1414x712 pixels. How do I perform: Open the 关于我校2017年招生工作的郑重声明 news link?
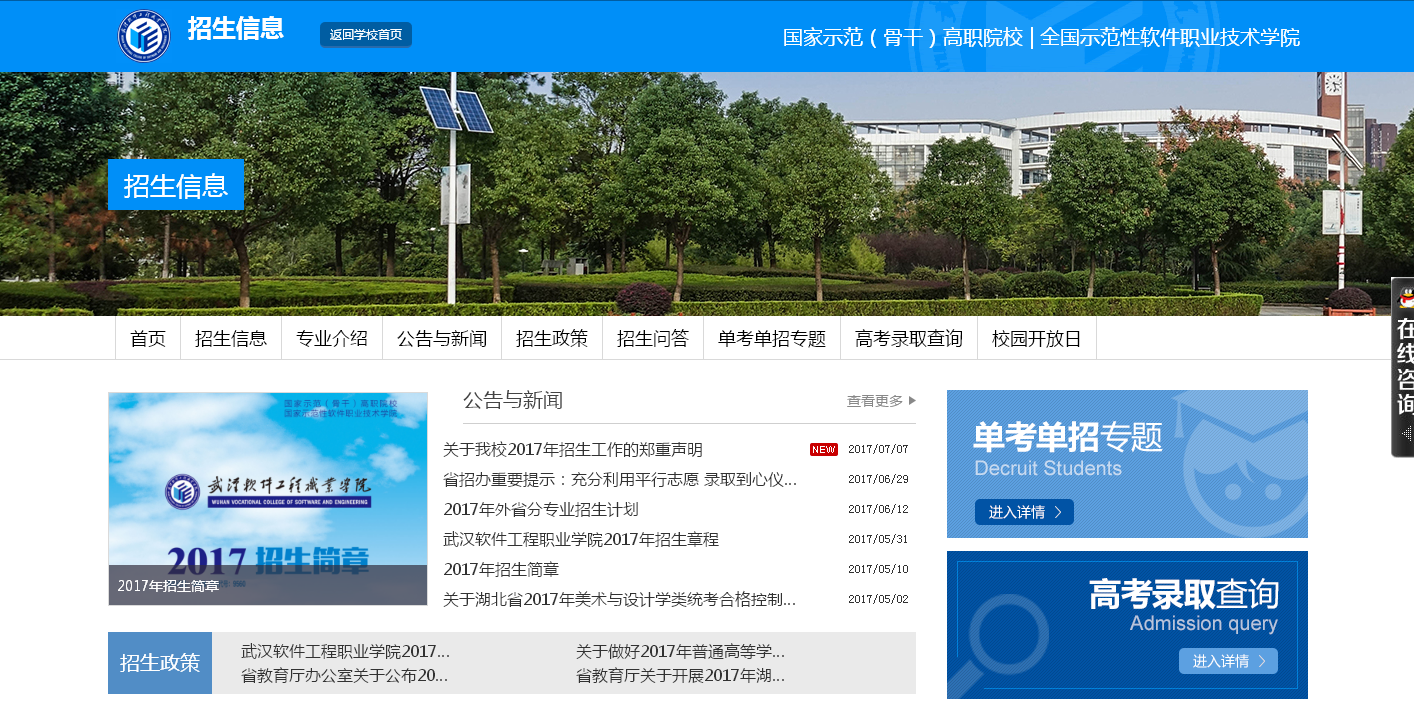point(573,450)
